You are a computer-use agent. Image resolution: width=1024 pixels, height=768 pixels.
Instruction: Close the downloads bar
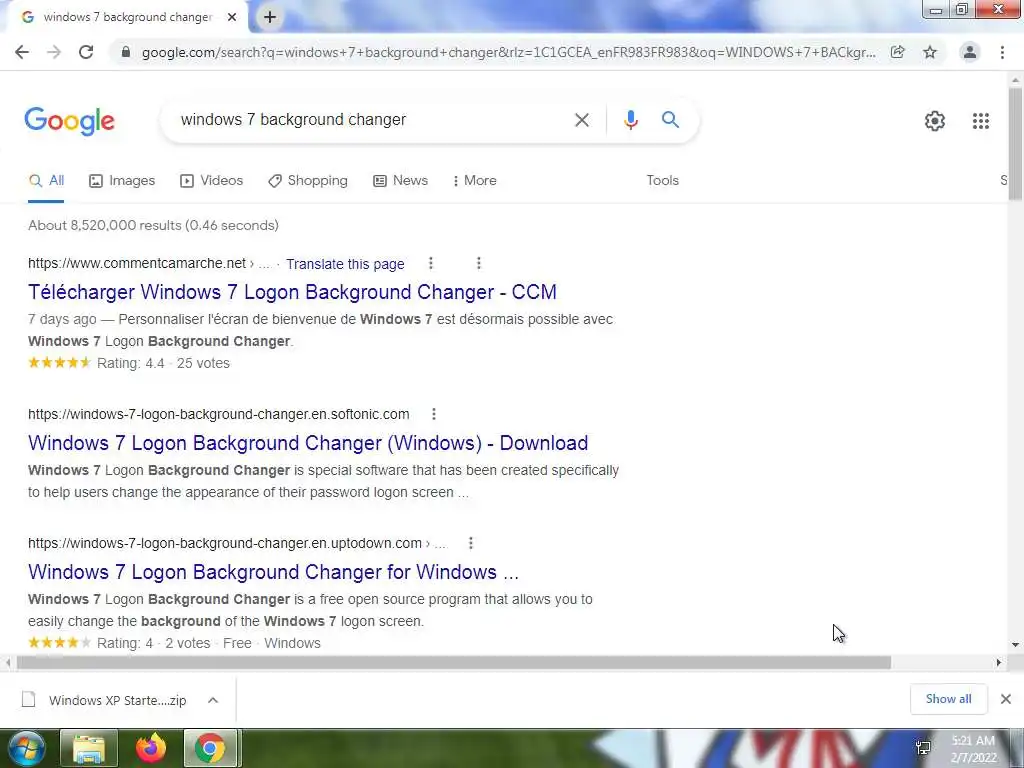tap(1006, 699)
